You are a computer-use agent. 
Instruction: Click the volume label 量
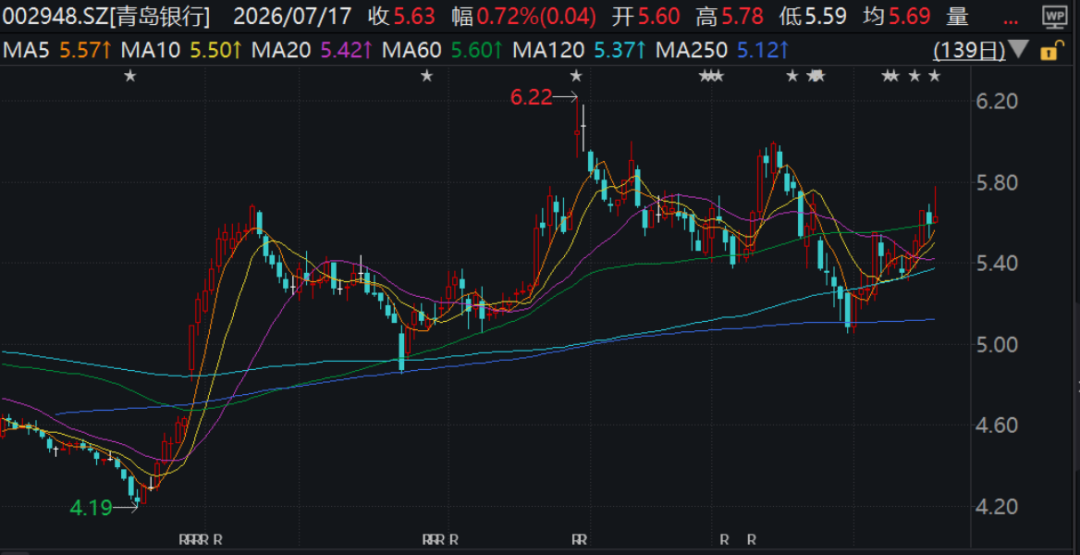pyautogui.click(x=957, y=17)
